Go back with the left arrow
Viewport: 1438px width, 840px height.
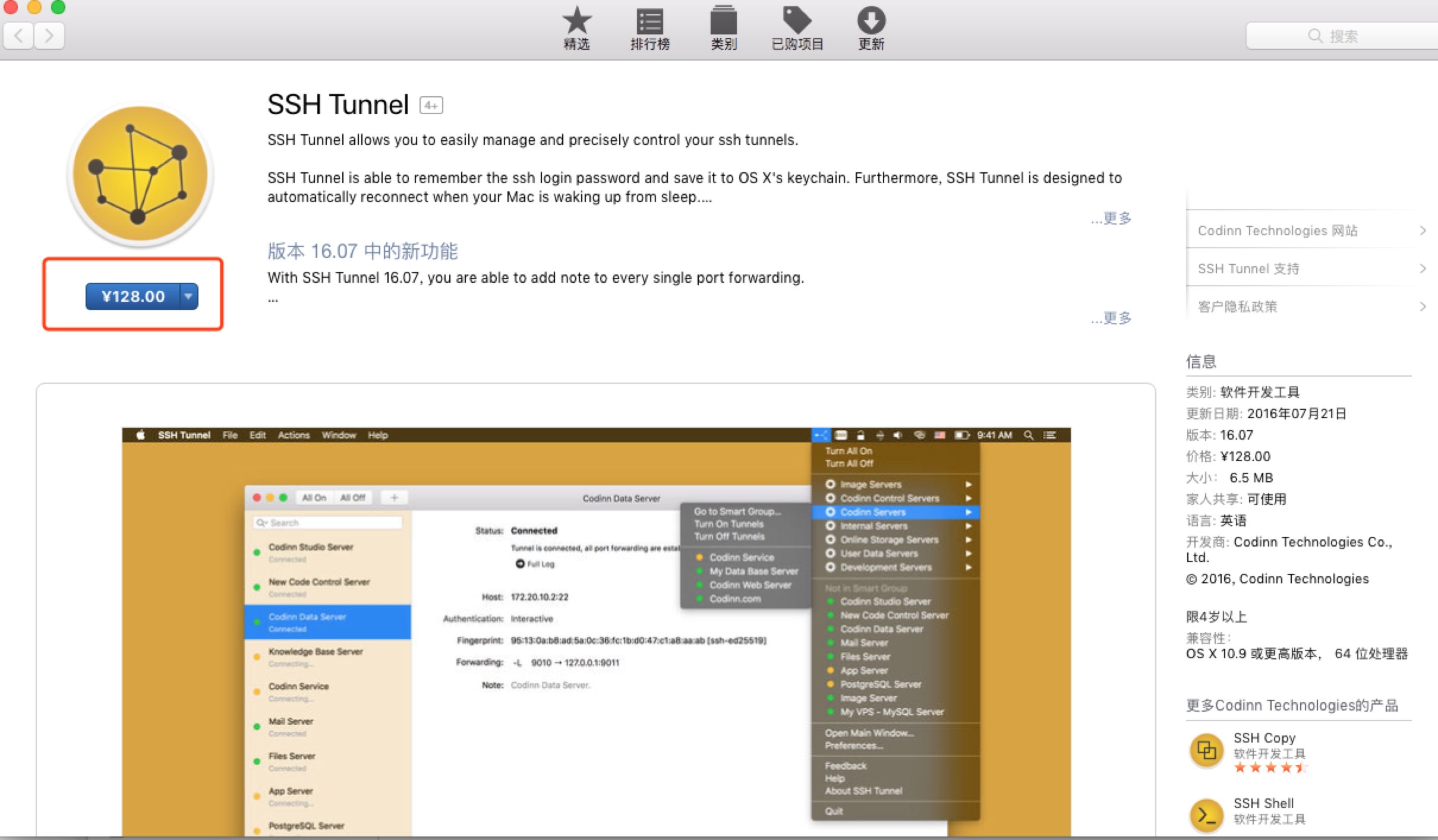(x=19, y=36)
